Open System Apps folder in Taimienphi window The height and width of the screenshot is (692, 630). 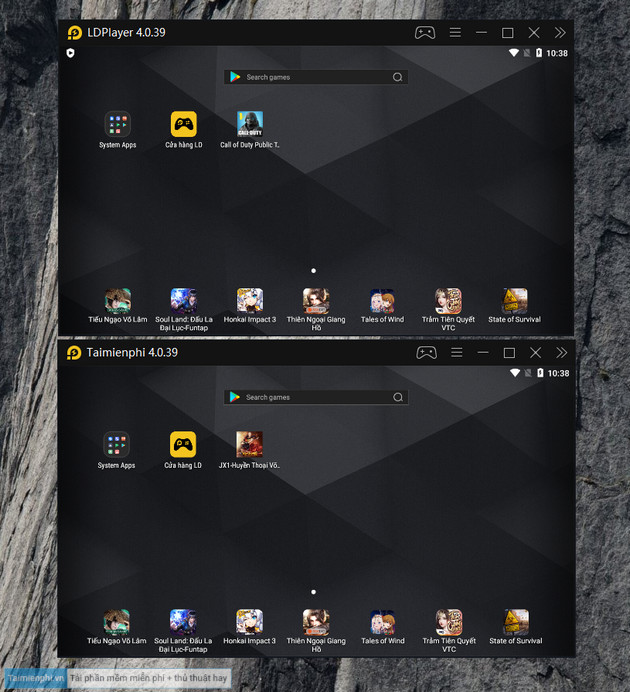click(116, 450)
